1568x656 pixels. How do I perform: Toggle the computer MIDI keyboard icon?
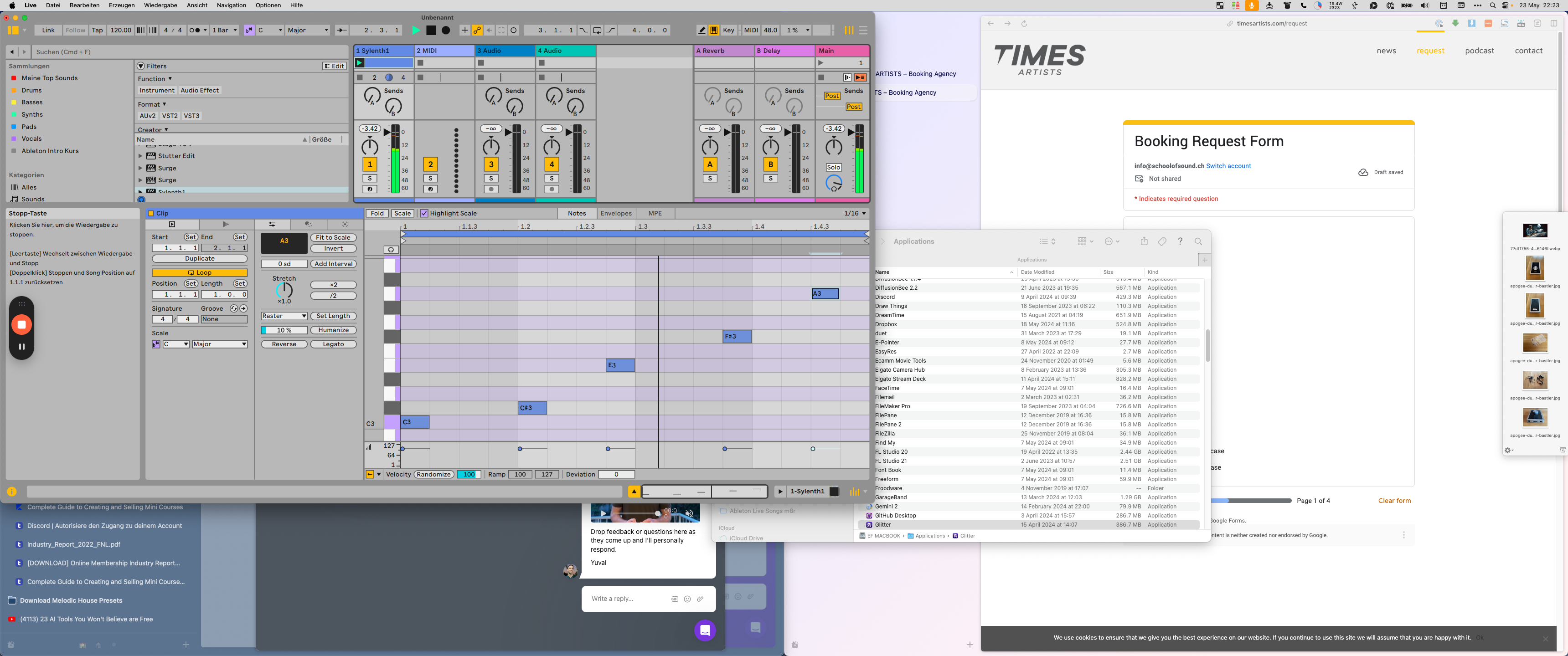click(714, 30)
